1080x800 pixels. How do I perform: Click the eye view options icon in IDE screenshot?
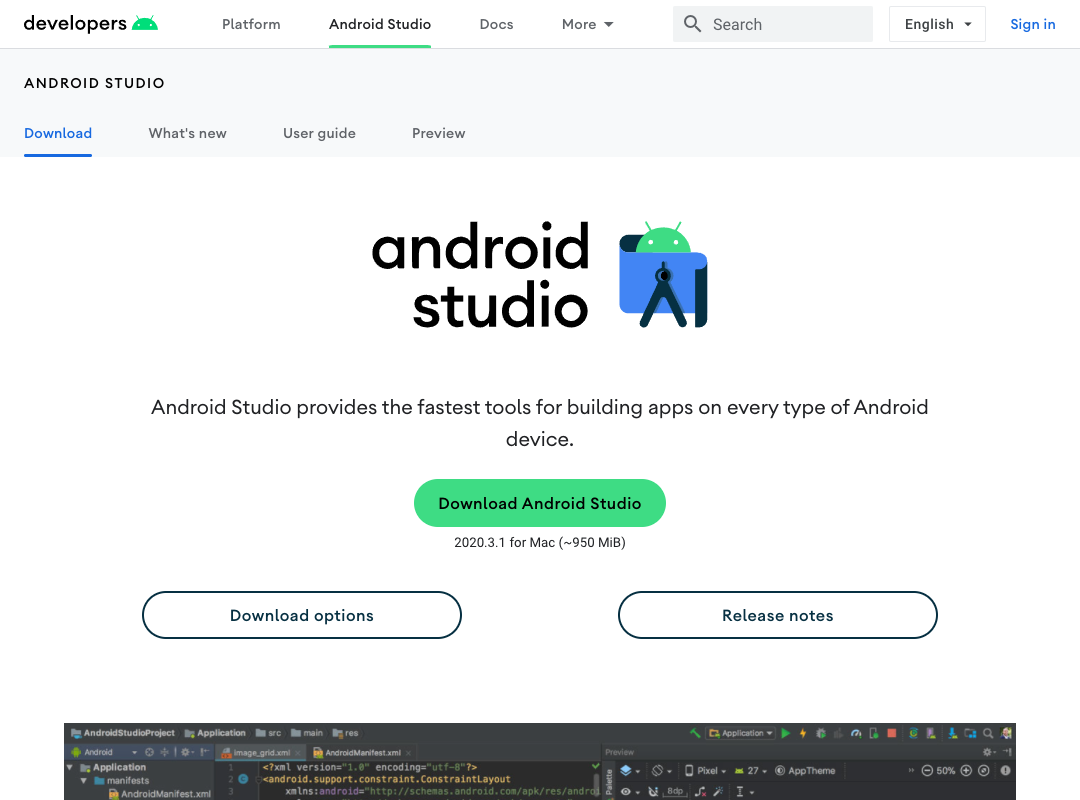click(625, 792)
